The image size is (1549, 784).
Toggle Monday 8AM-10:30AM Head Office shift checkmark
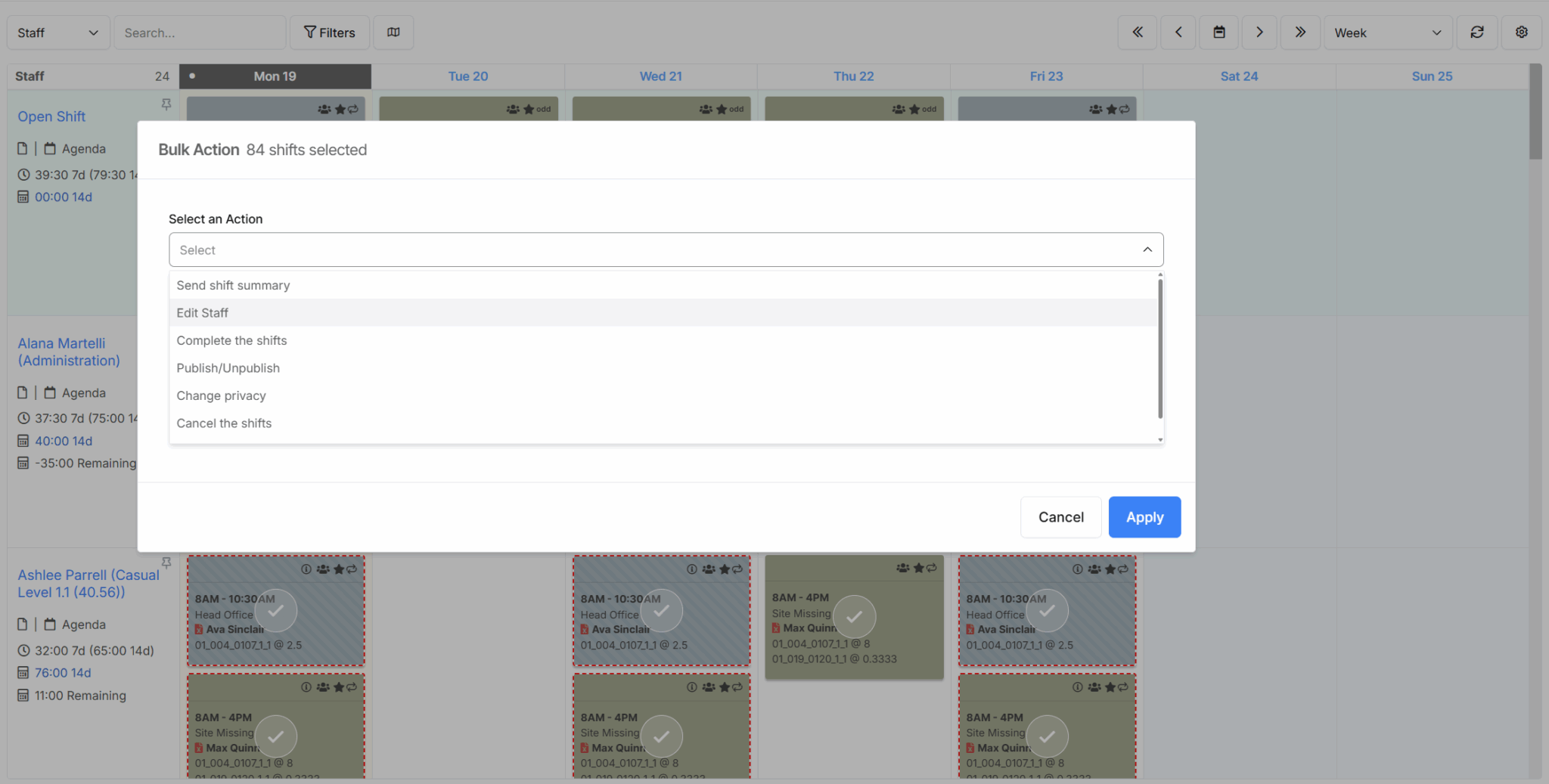tap(276, 611)
